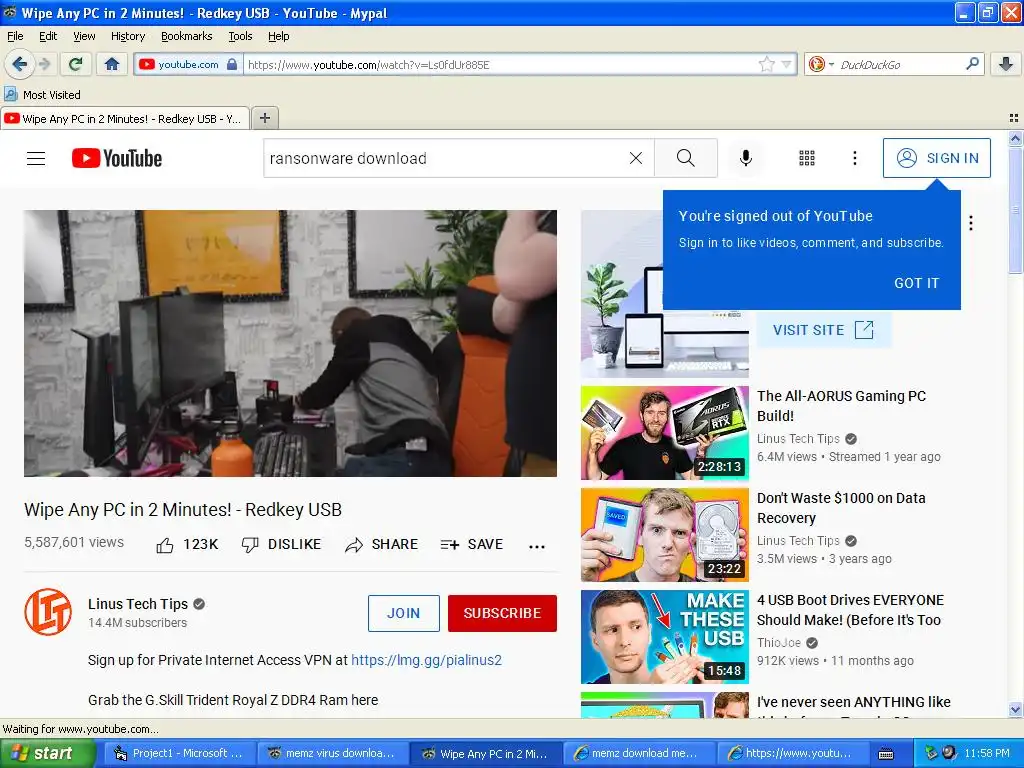Open the Windows start button
The height and width of the screenshot is (768, 1024).
(x=47, y=753)
